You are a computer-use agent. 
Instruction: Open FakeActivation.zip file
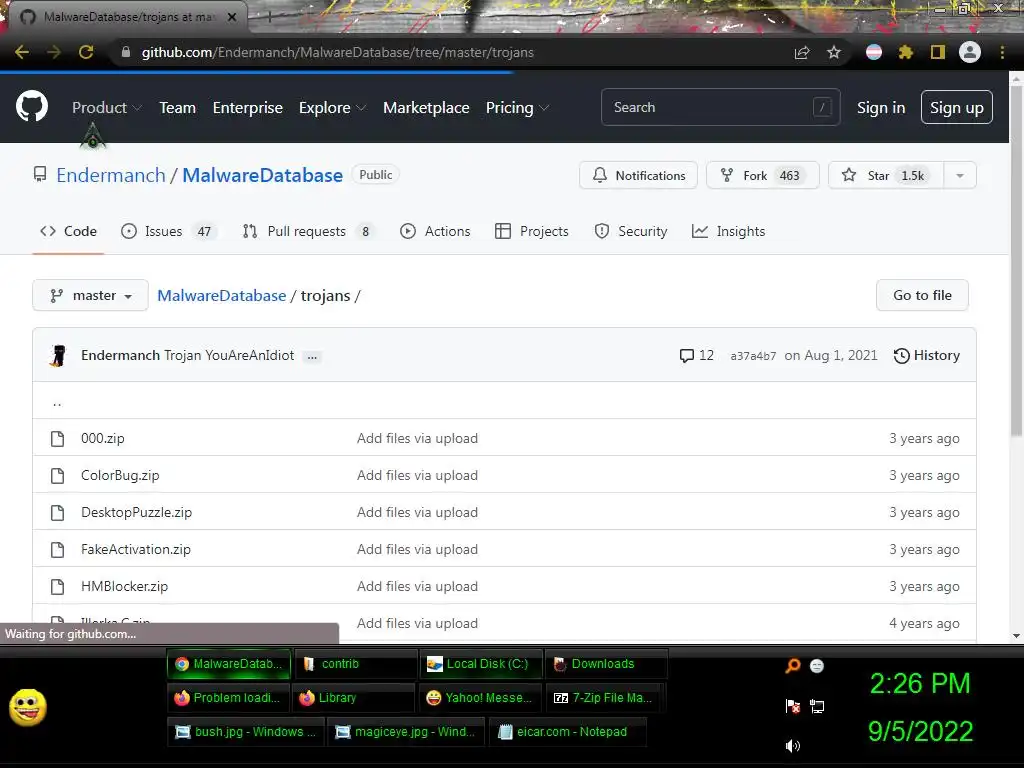[x=136, y=549]
